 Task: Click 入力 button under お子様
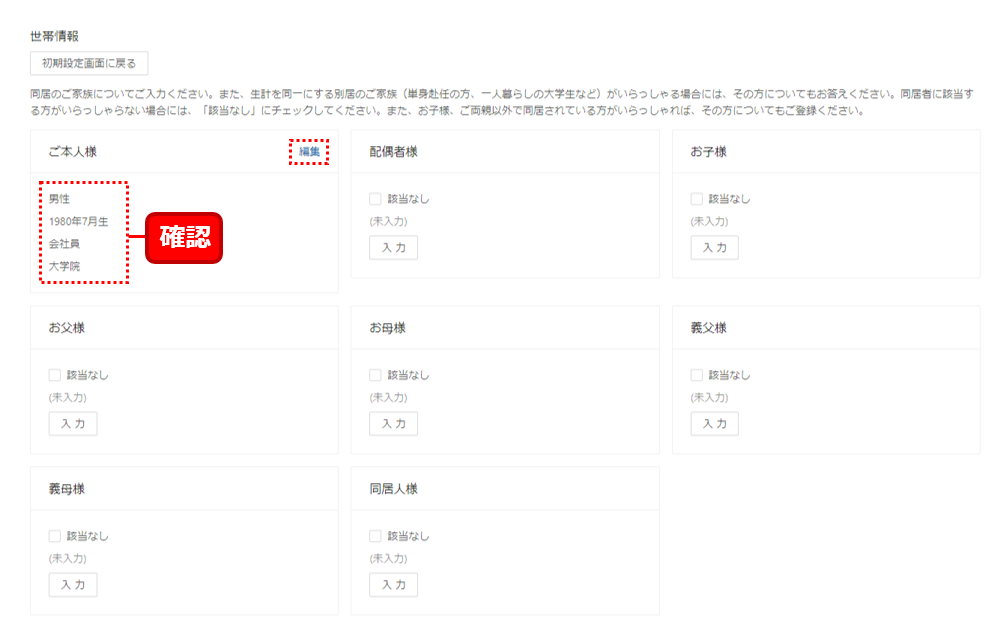pos(714,247)
